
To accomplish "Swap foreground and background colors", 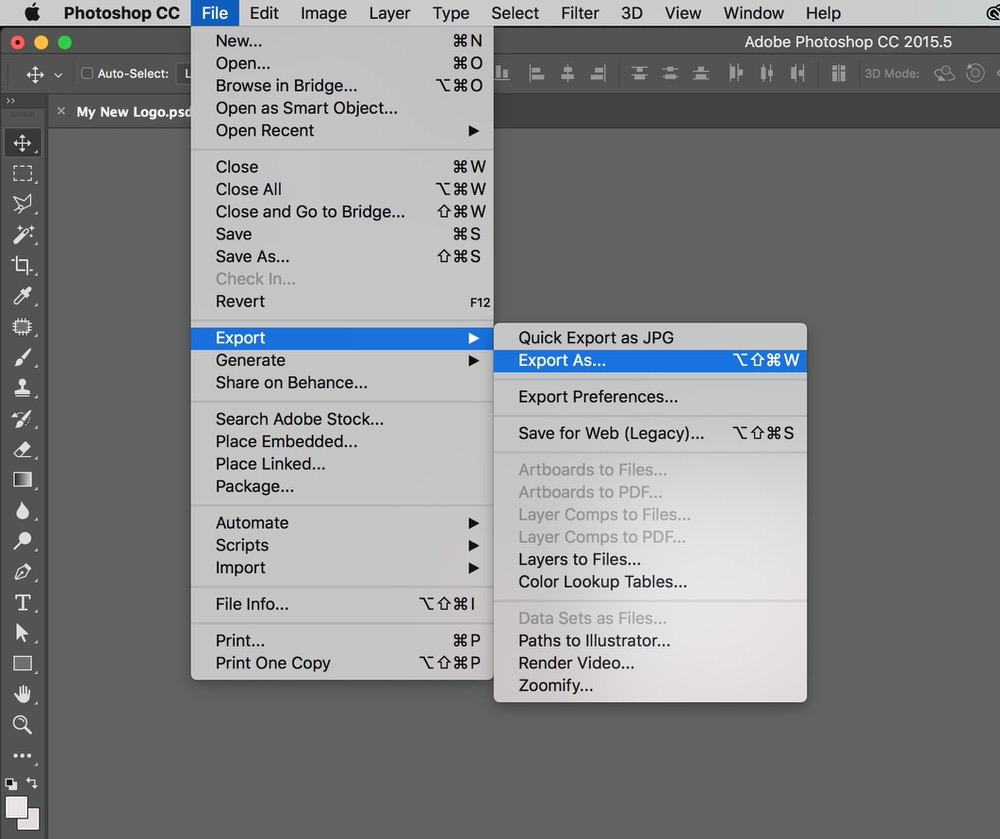I will click(x=32, y=782).
